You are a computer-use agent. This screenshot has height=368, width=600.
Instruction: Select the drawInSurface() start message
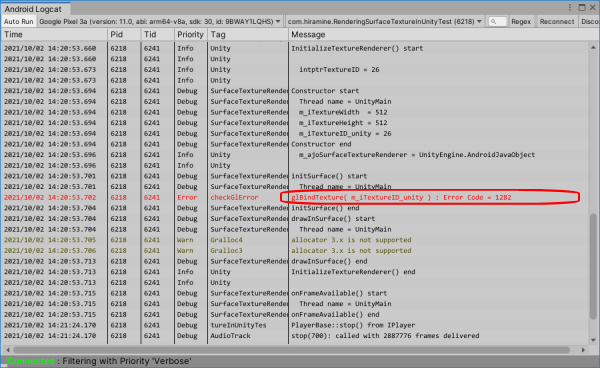pyautogui.click(x=333, y=219)
